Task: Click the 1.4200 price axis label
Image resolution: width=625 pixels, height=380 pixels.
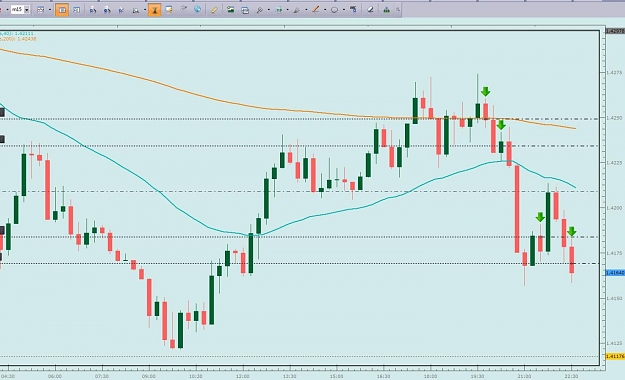Action: 614,208
